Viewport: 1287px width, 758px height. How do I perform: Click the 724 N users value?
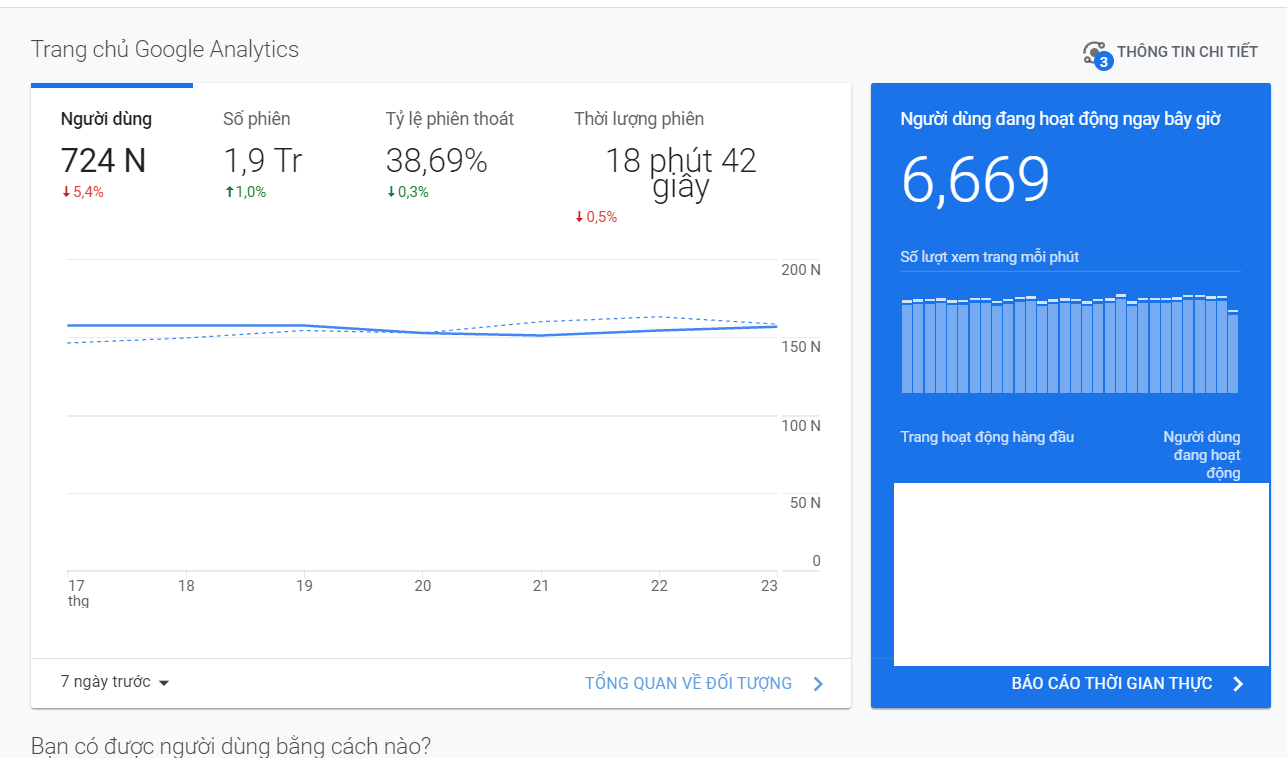[x=103, y=161]
